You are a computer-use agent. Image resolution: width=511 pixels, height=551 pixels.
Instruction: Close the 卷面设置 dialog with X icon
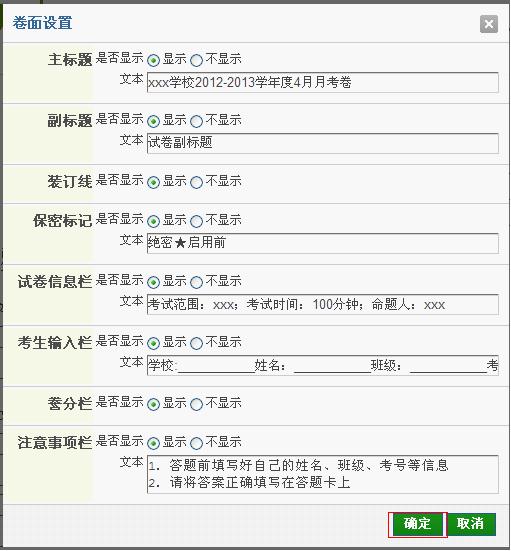click(489, 24)
